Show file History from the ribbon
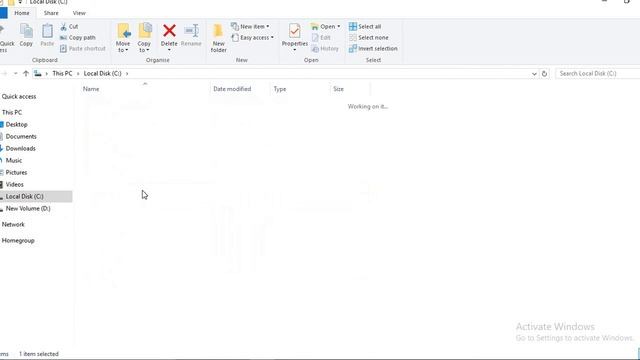Viewport: 640px width, 360px height. point(325,49)
